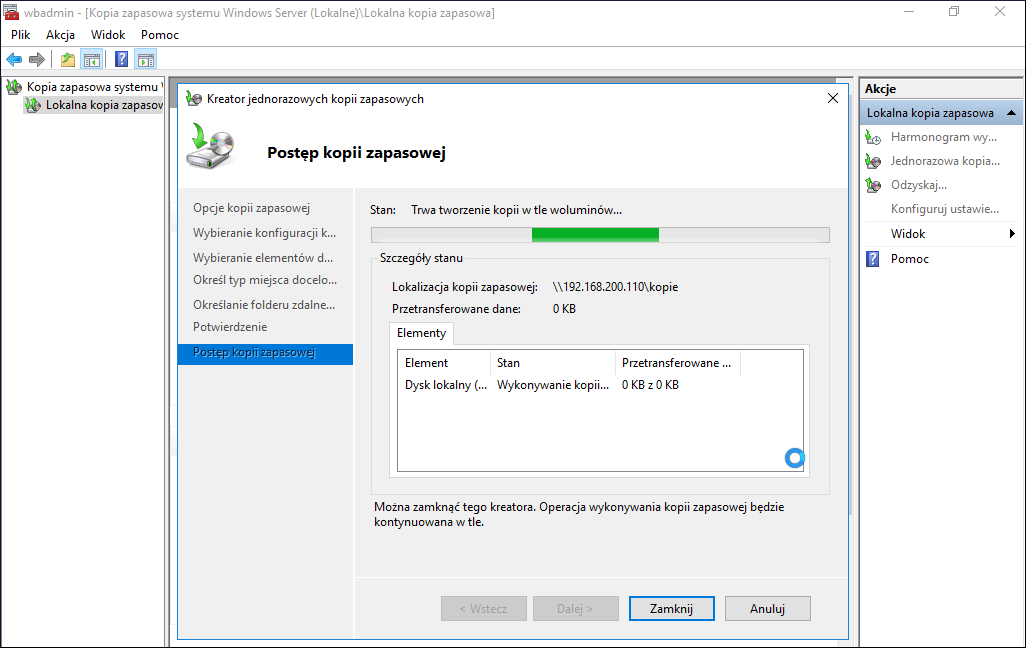Viewport: 1026px width, 648px height.
Task: Click the Odzyskaj icon in Akcje pane
Action: click(x=873, y=185)
